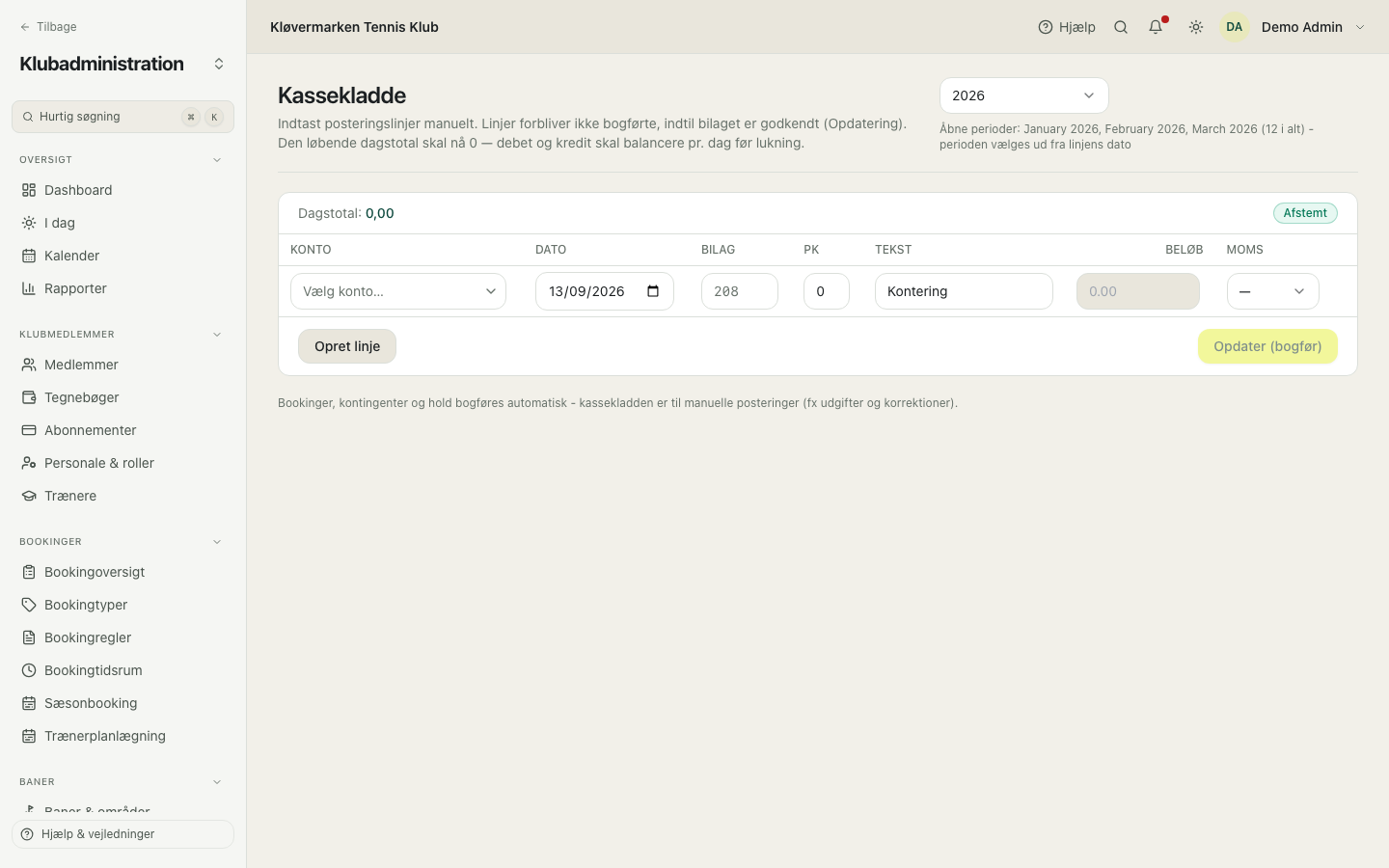Open the search magnifier icon in header

(x=1121, y=27)
